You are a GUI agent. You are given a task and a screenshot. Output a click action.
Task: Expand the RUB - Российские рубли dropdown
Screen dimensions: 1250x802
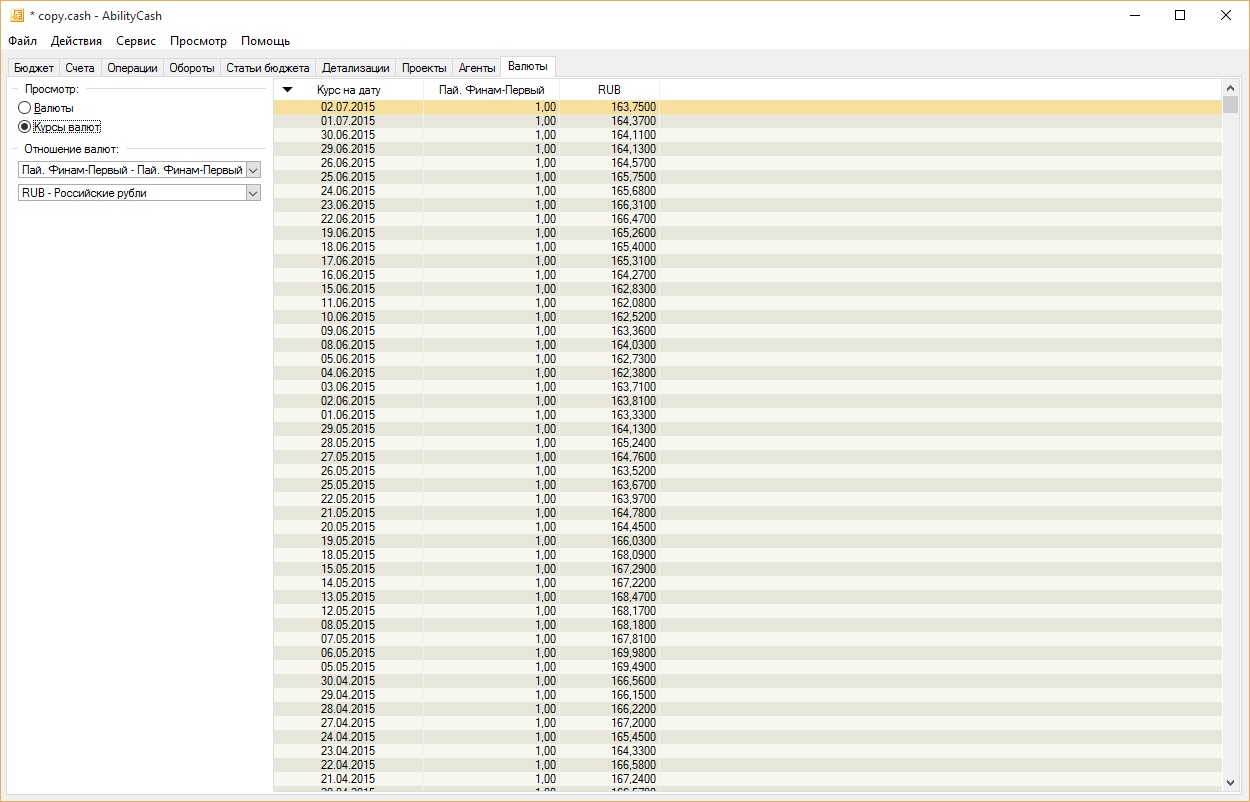coord(253,193)
